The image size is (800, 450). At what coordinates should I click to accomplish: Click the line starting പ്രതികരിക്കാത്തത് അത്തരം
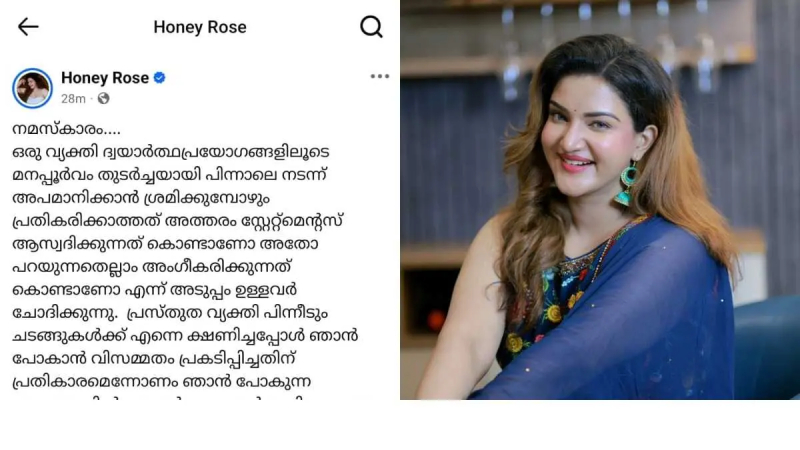[178, 221]
